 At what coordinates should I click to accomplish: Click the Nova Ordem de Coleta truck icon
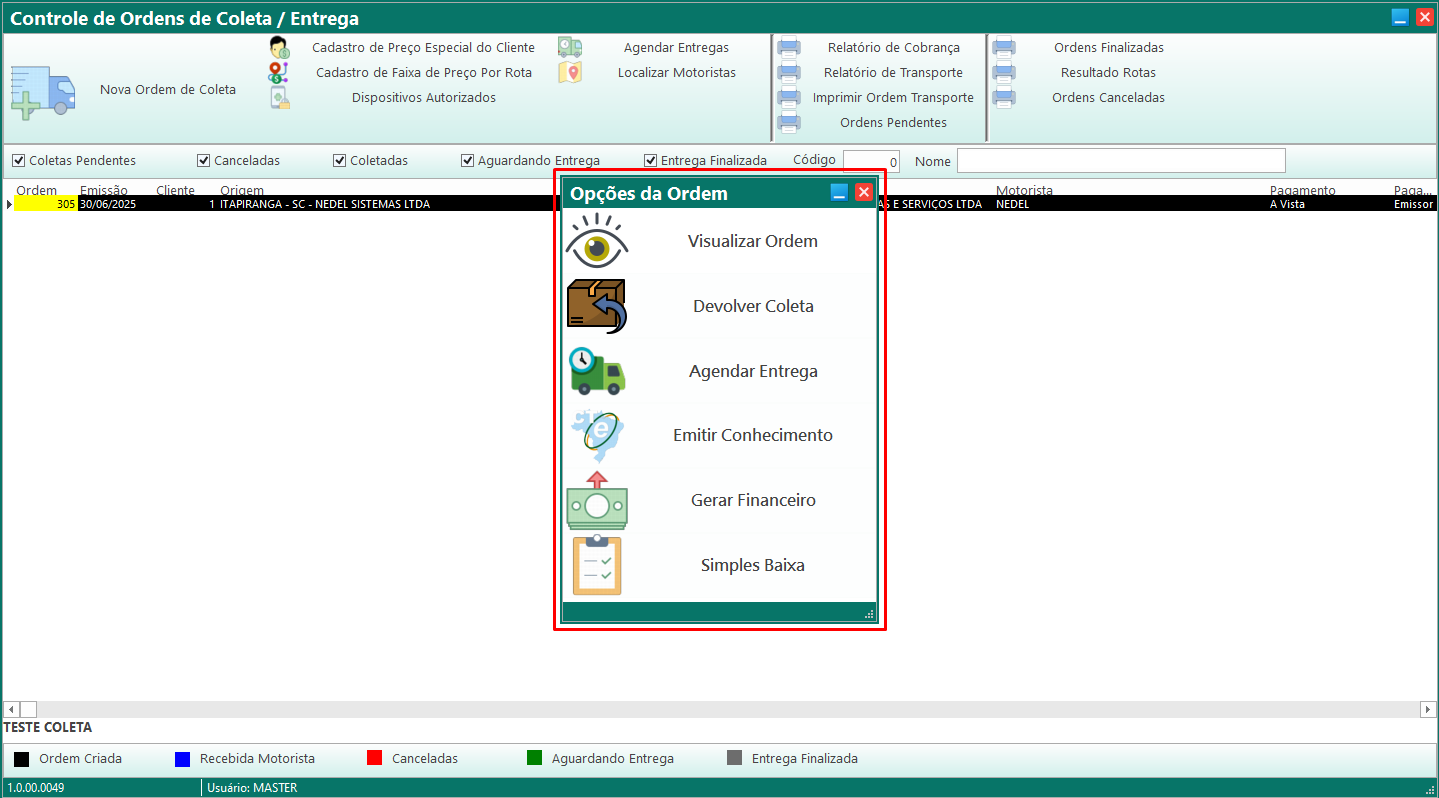pyautogui.click(x=43, y=92)
